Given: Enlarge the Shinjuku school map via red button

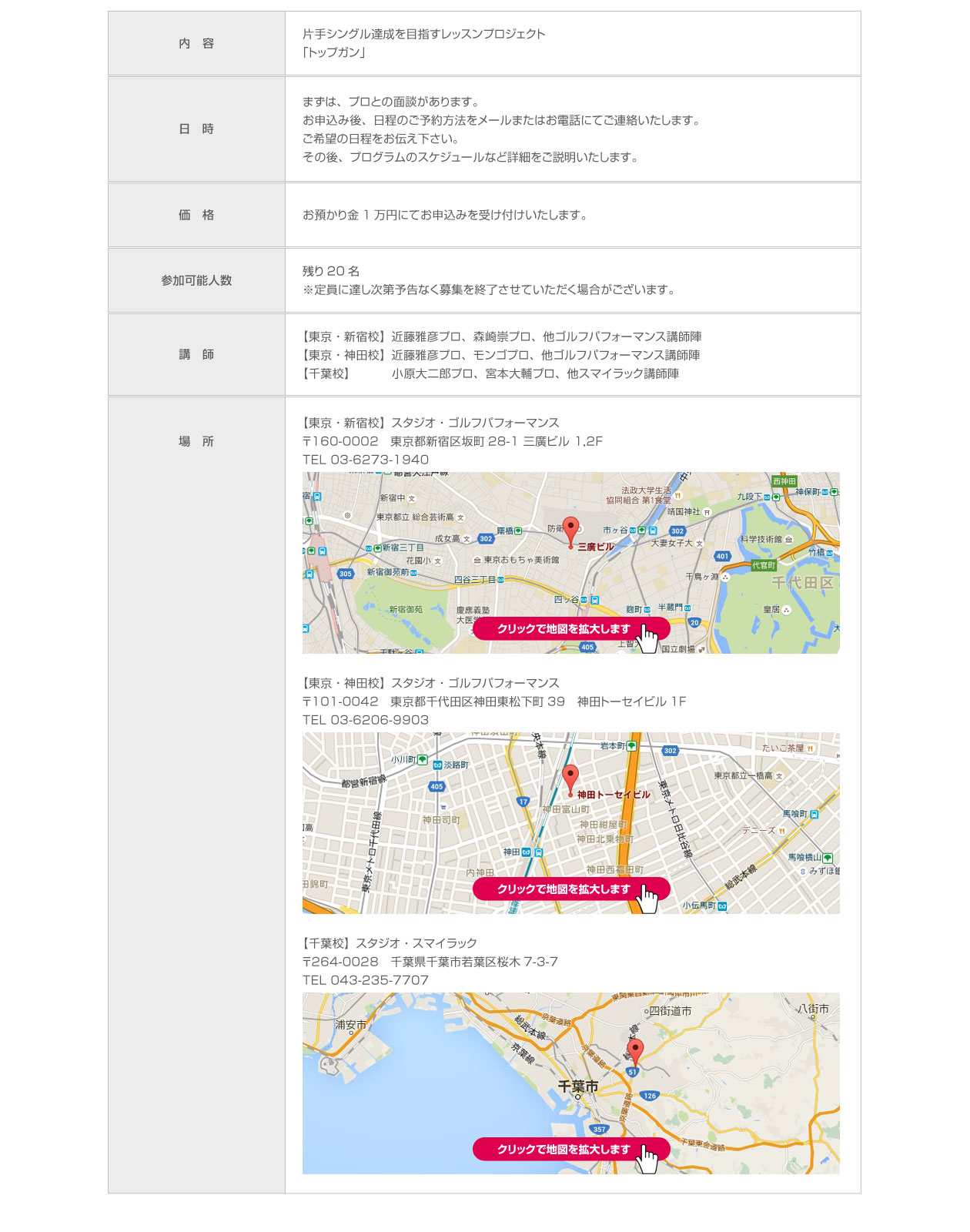Looking at the screenshot, I should pos(570,629).
